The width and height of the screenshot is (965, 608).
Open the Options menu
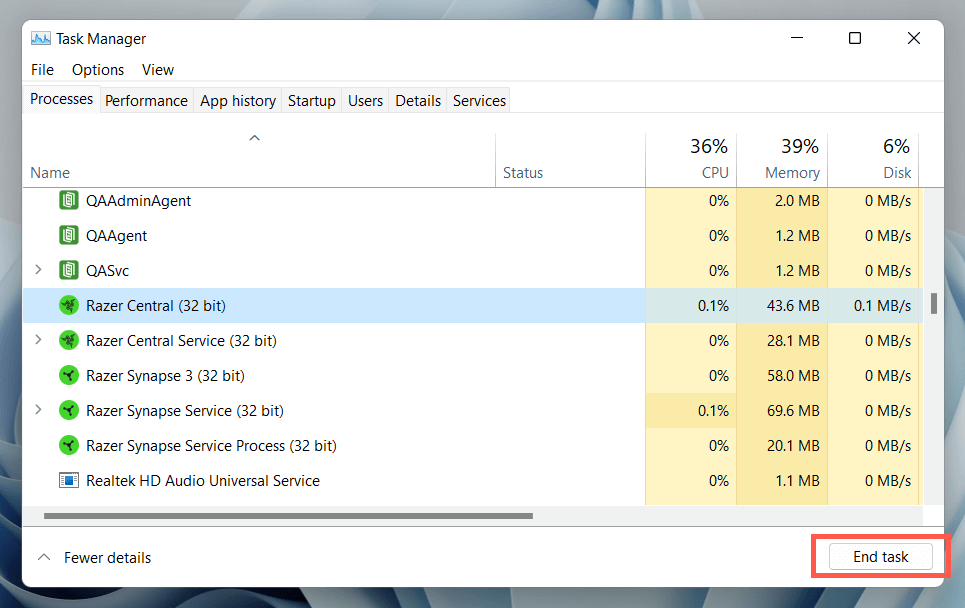(98, 70)
